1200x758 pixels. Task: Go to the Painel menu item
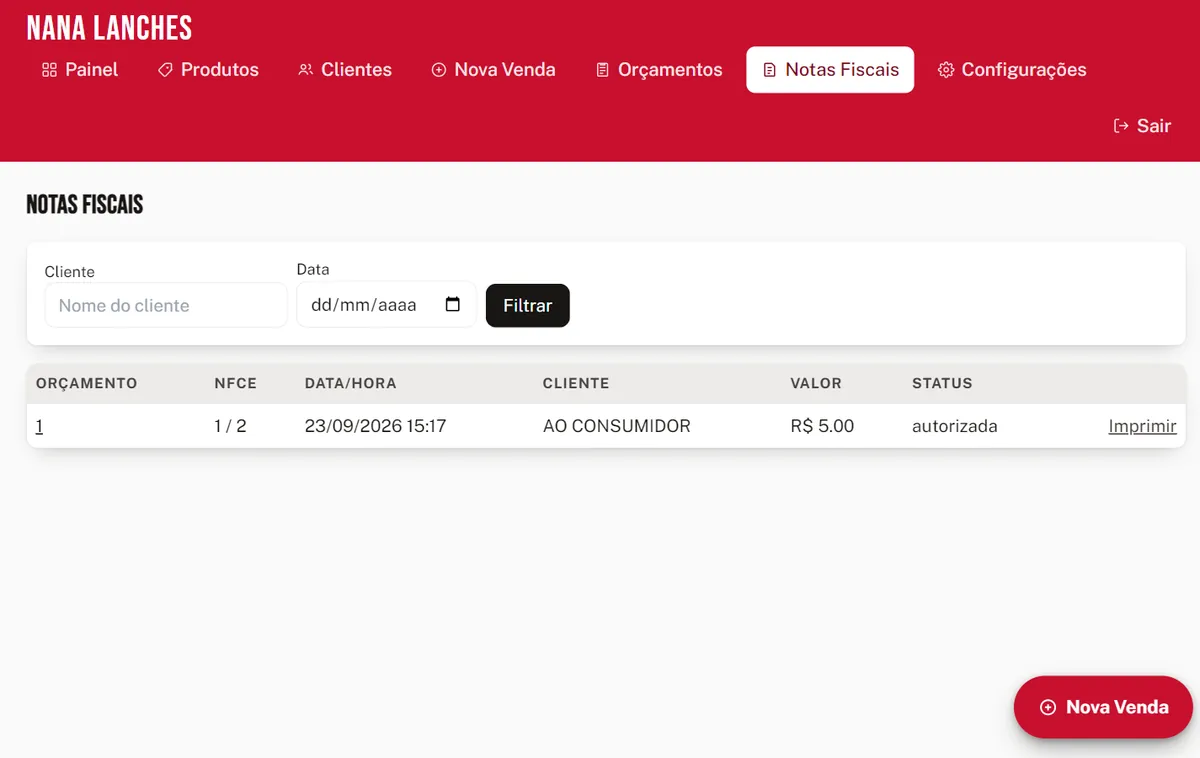point(80,70)
